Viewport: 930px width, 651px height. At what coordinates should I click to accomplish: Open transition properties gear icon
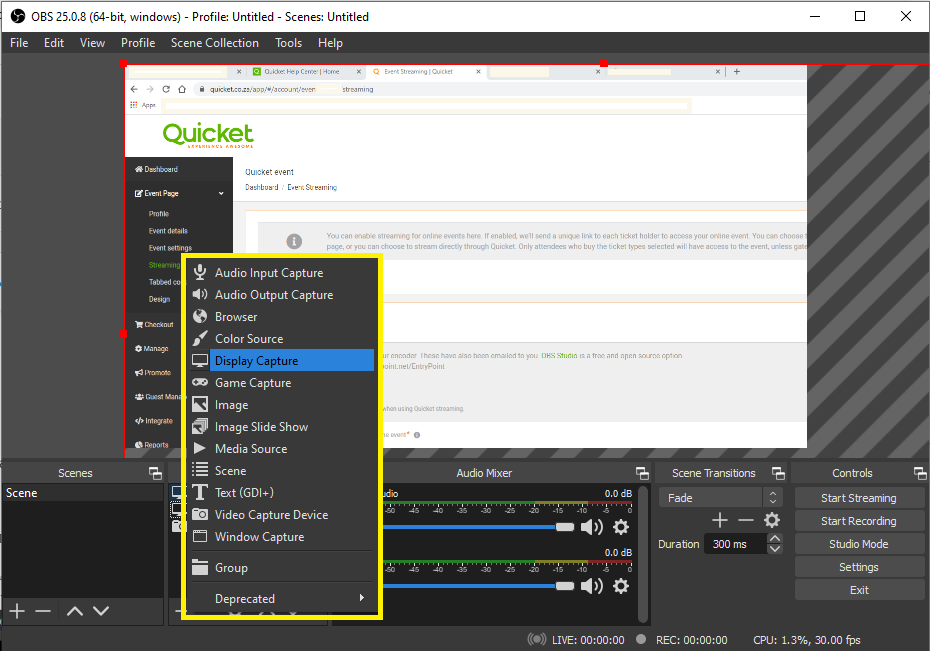(772, 521)
